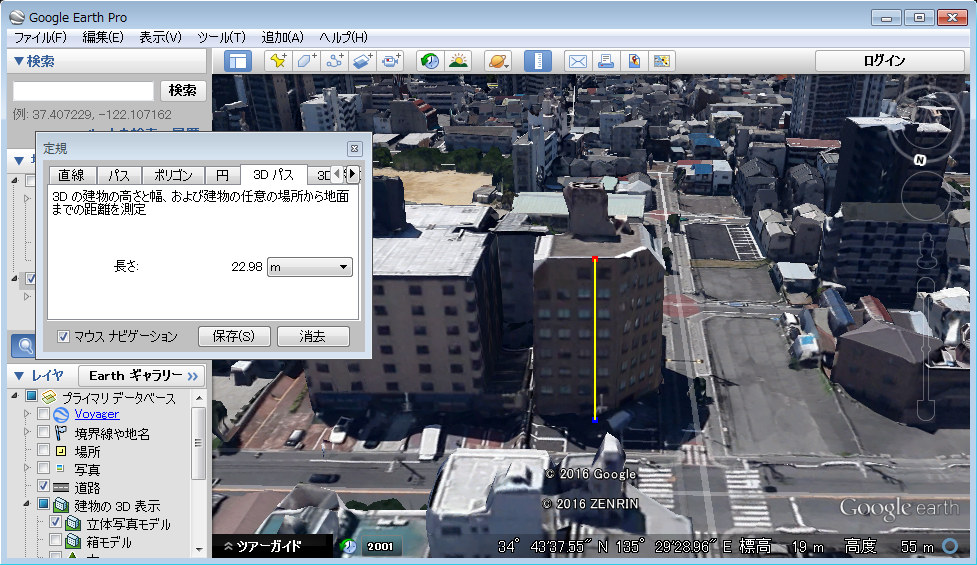
Task: Toggle the ruler tool in toolbar
Action: tap(538, 61)
